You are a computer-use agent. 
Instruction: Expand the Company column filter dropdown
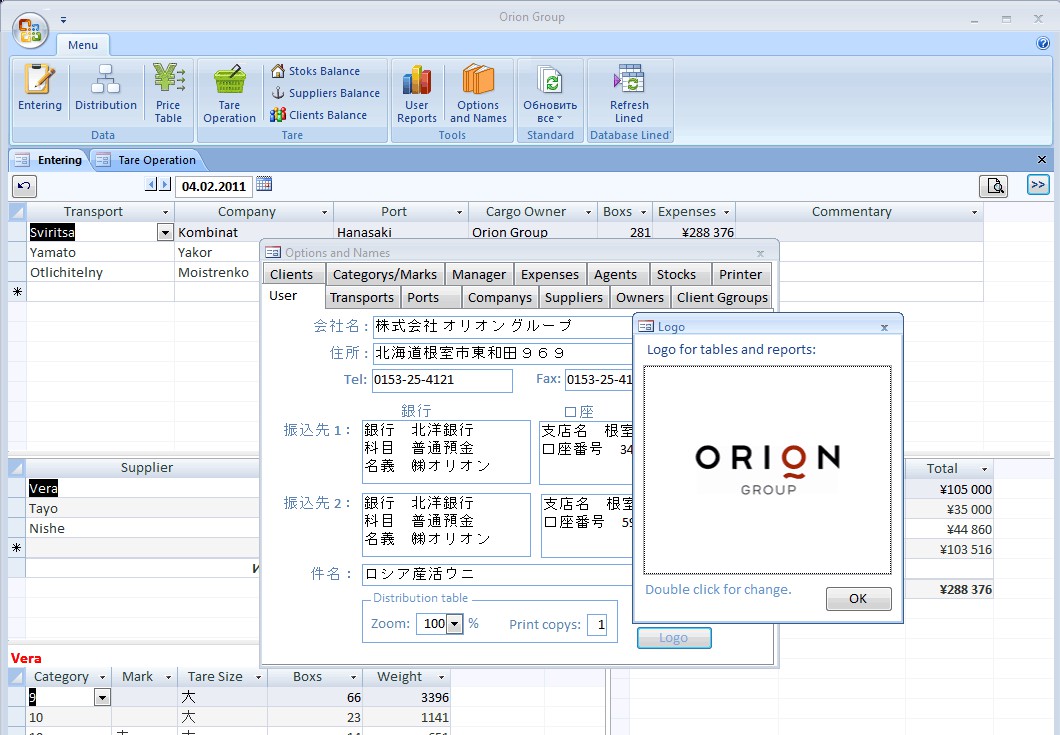pos(324,212)
